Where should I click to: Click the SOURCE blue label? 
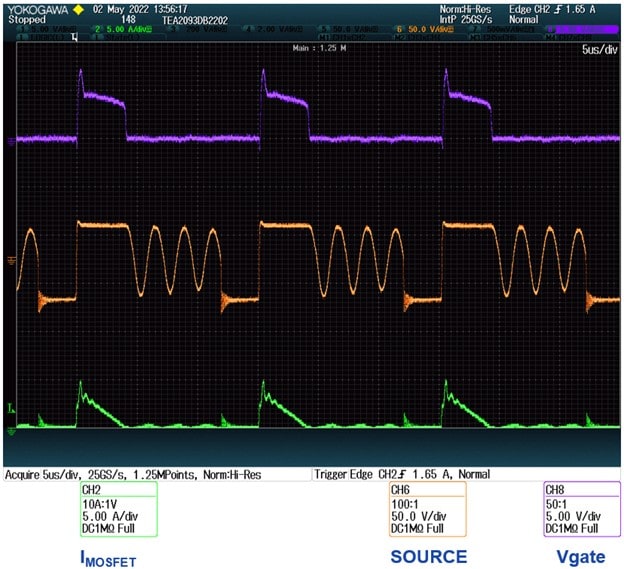(428, 556)
